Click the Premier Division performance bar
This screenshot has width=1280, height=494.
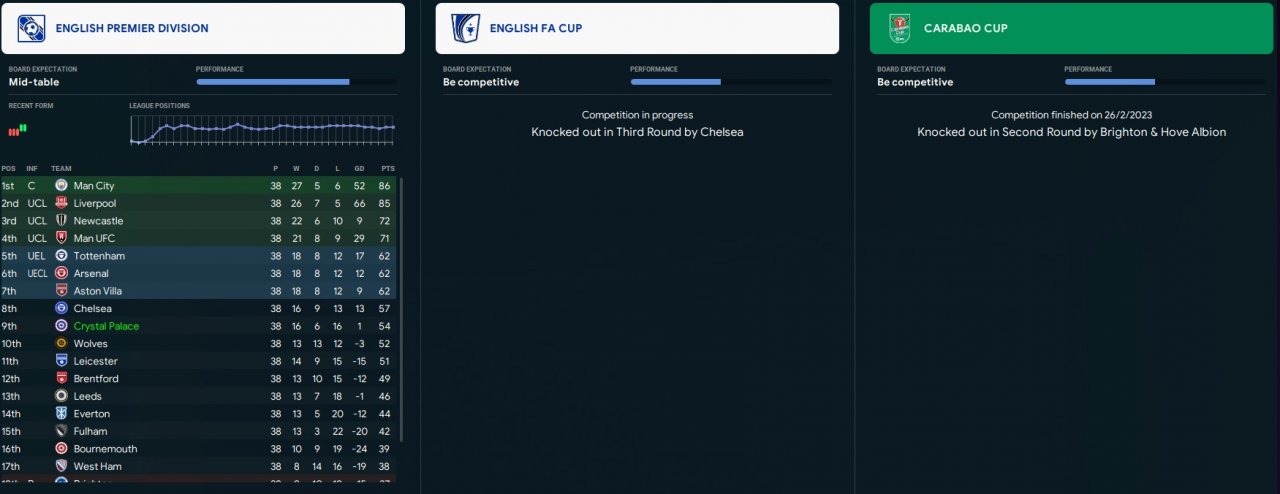pos(297,82)
